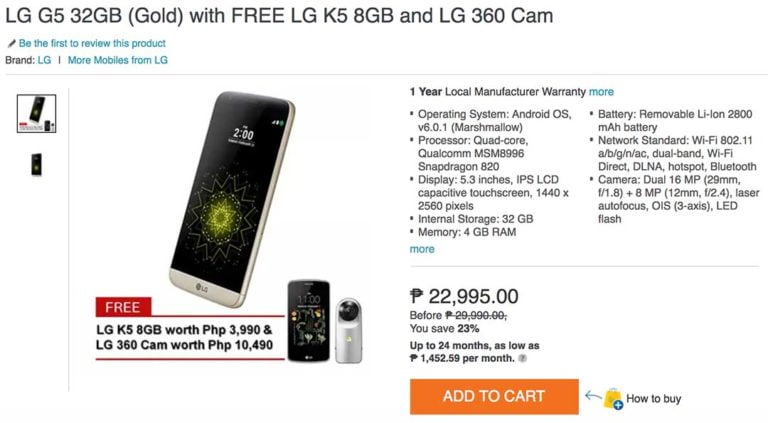Viewport: 768px width, 423px height.
Task: Click the red FREE promo badge
Action: pyautogui.click(x=123, y=307)
